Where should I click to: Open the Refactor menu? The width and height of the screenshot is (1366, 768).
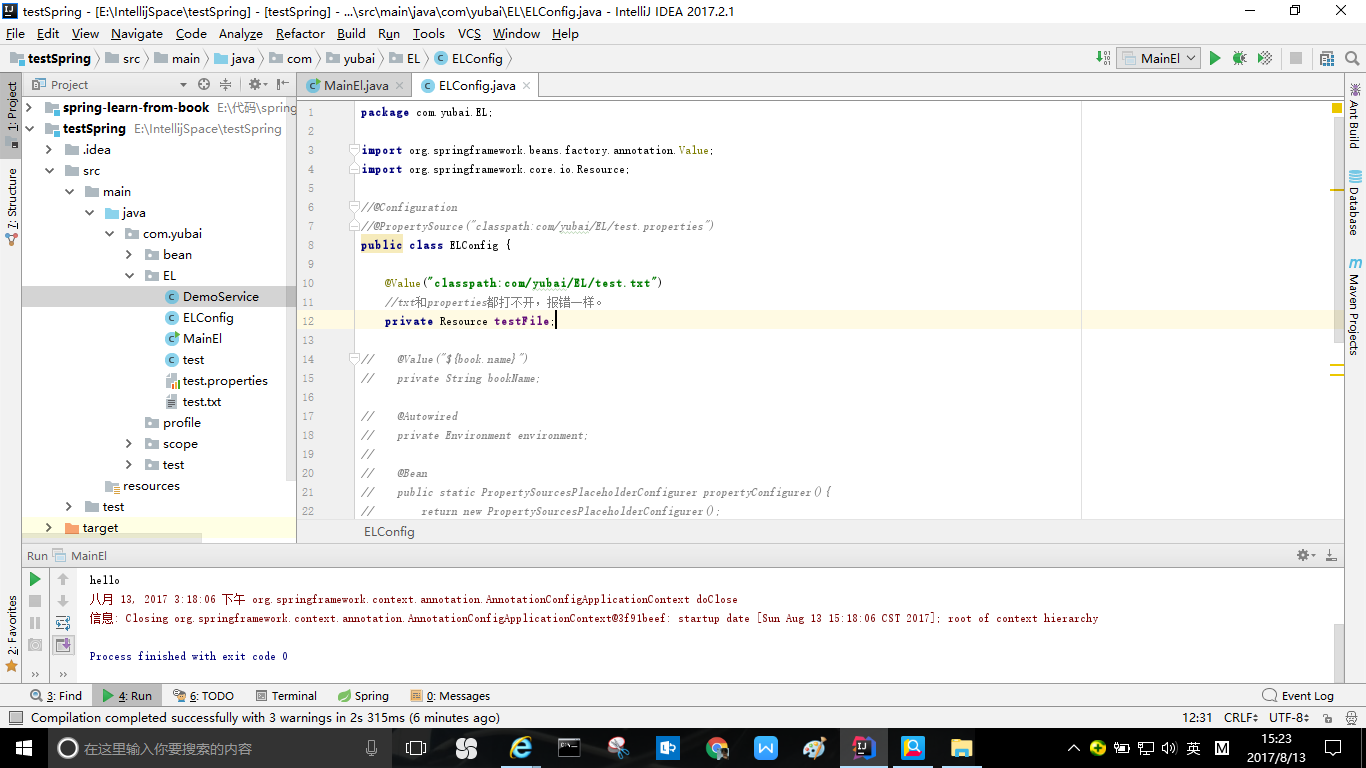click(x=300, y=34)
